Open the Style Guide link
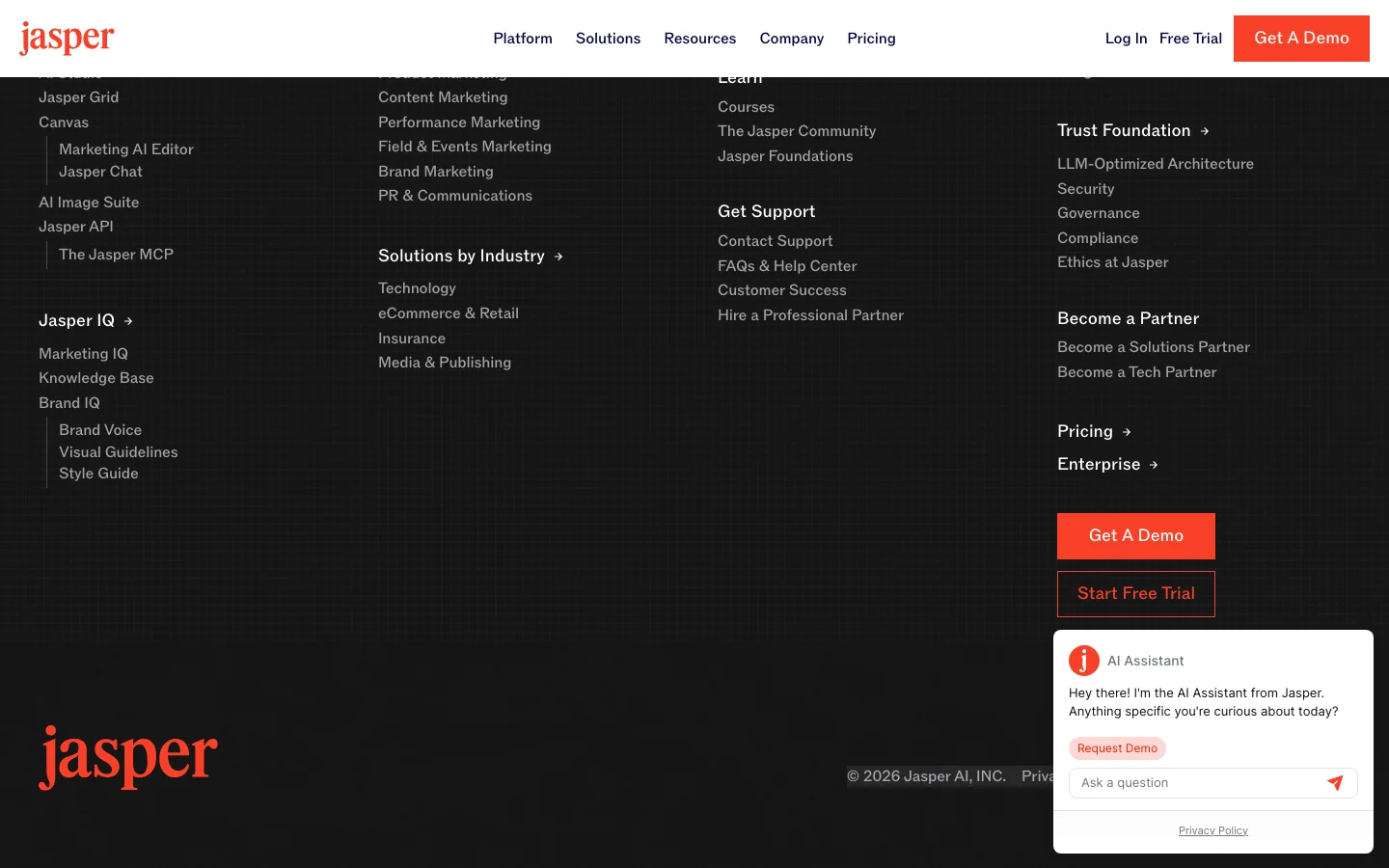This screenshot has width=1389, height=868. click(x=98, y=474)
